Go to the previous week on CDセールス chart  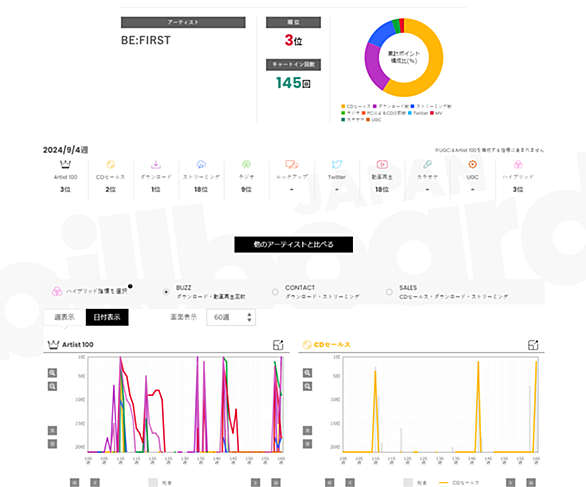(350, 483)
